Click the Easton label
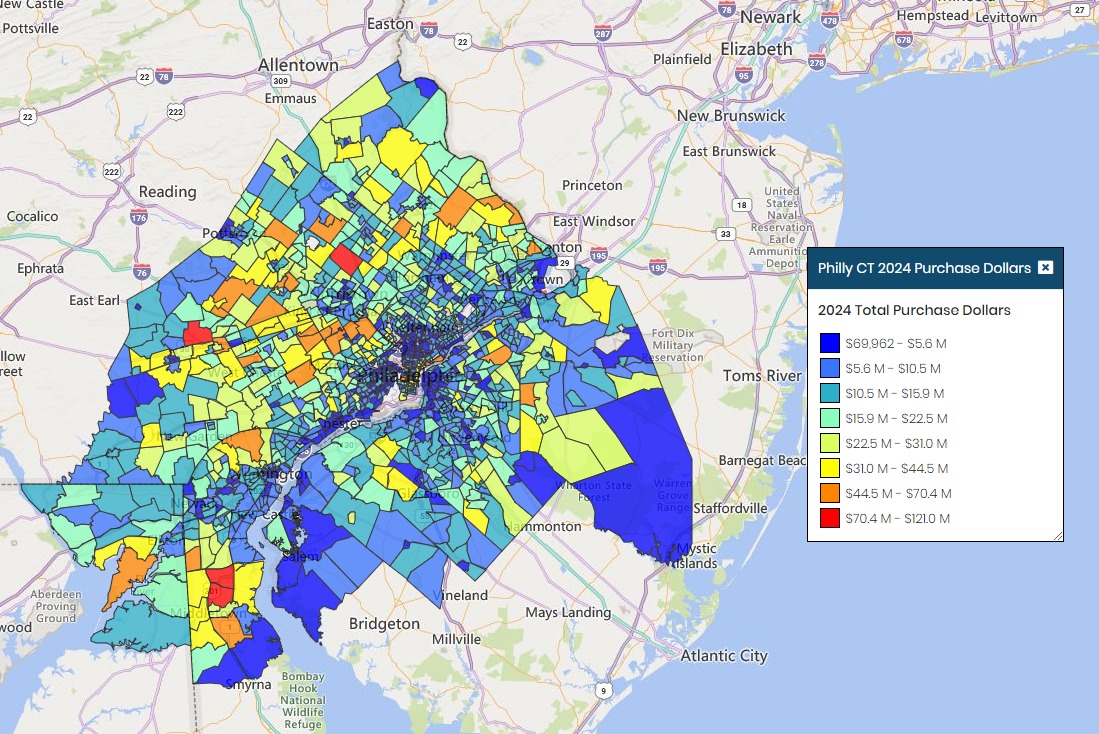This screenshot has width=1099, height=734. (390, 24)
